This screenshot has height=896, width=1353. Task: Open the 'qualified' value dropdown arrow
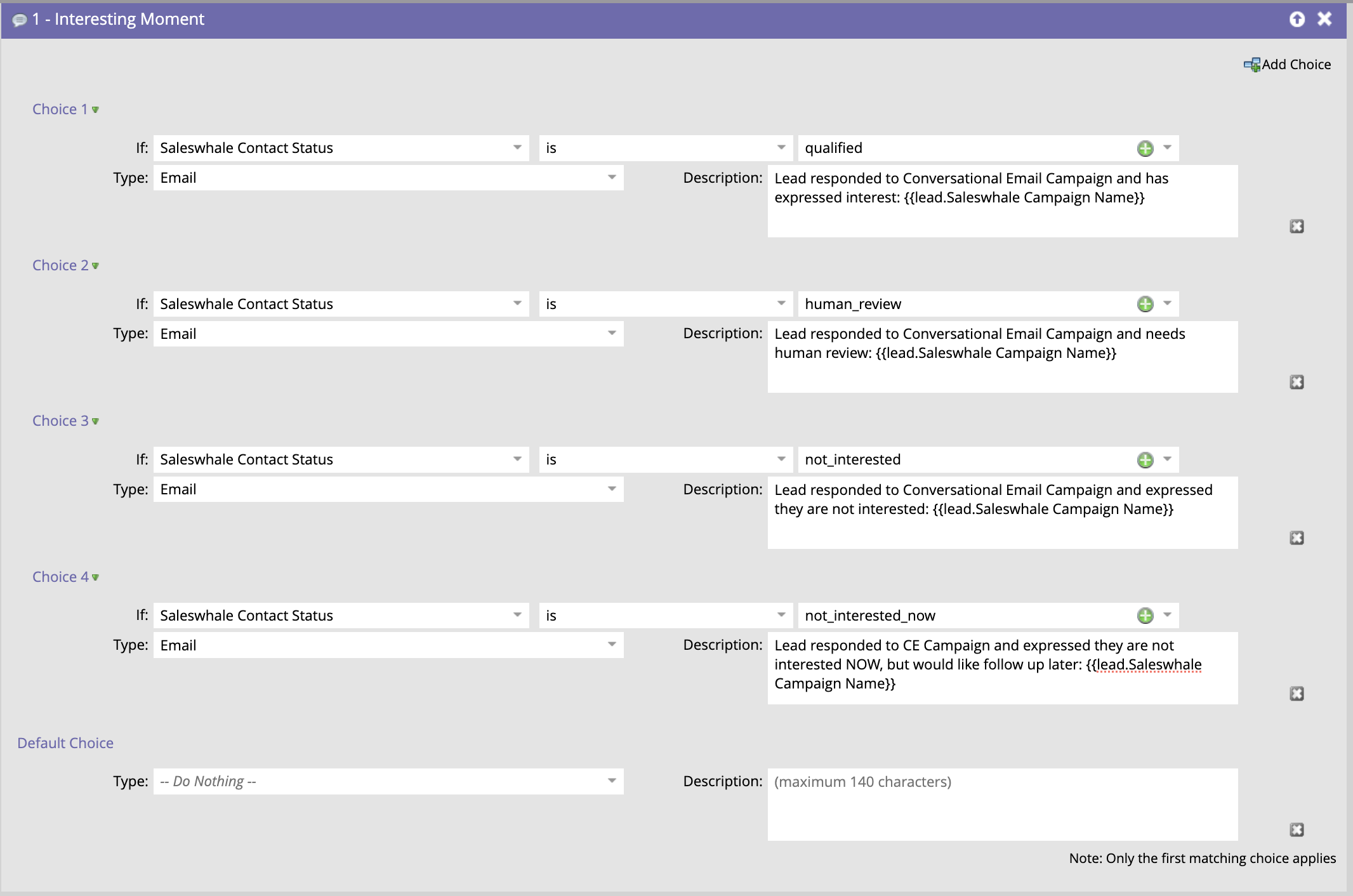coord(1167,148)
